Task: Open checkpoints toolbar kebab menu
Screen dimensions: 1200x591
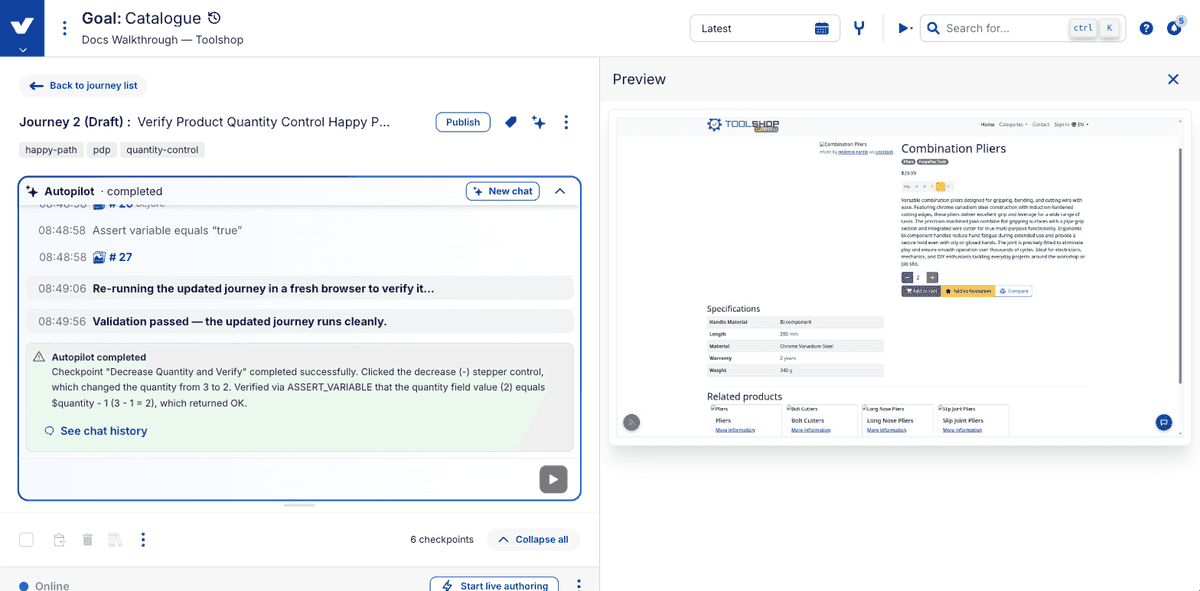Action: [143, 540]
